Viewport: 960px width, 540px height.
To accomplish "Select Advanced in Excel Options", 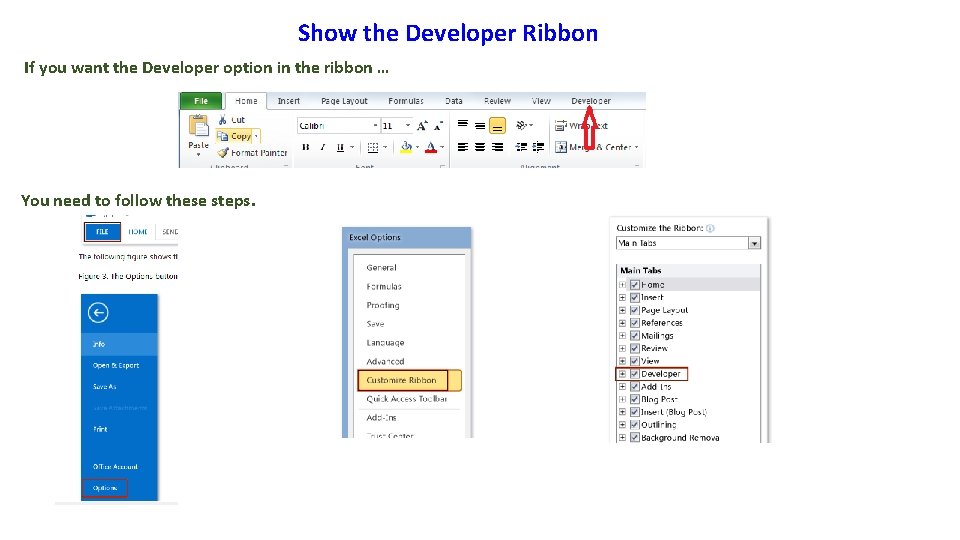I will click(x=385, y=361).
